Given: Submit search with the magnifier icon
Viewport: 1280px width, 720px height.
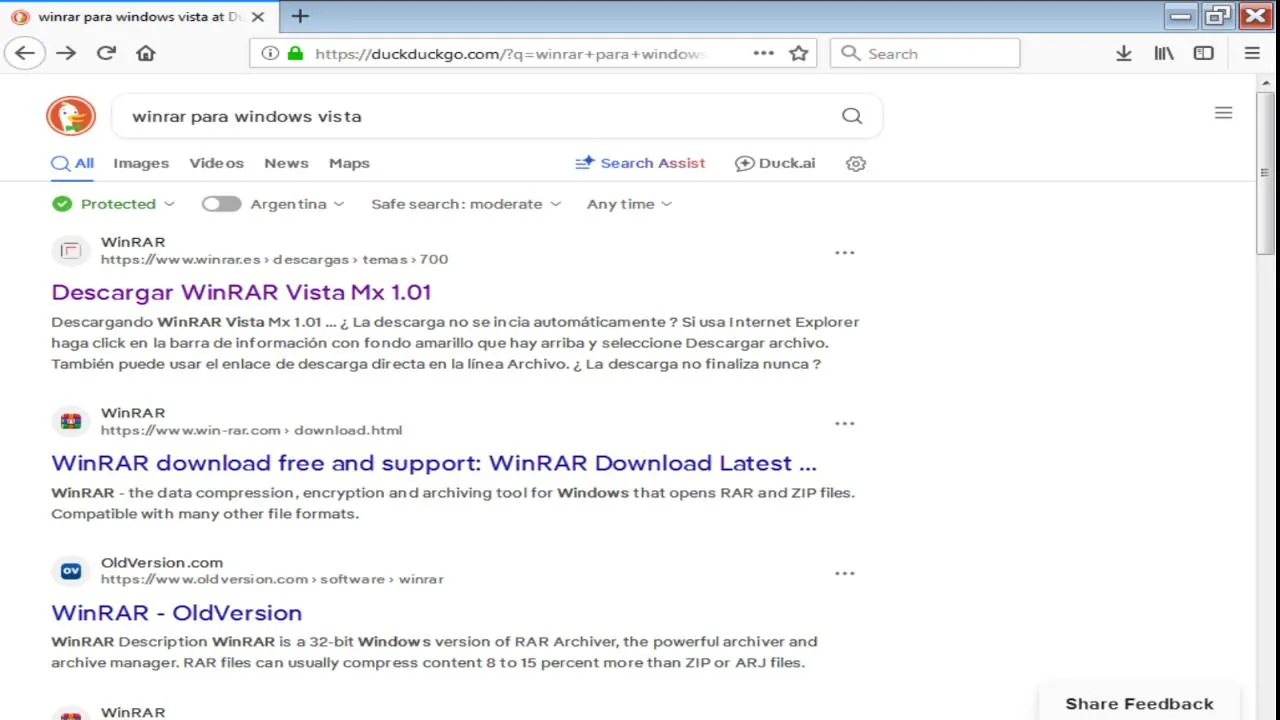Looking at the screenshot, I should tap(852, 116).
